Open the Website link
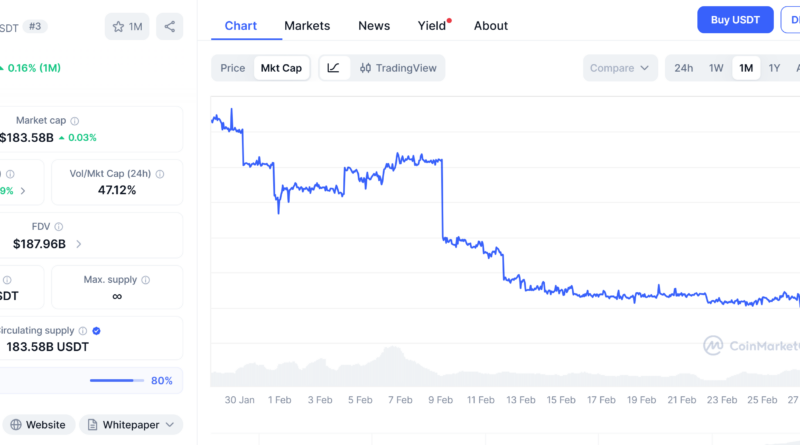 37,425
